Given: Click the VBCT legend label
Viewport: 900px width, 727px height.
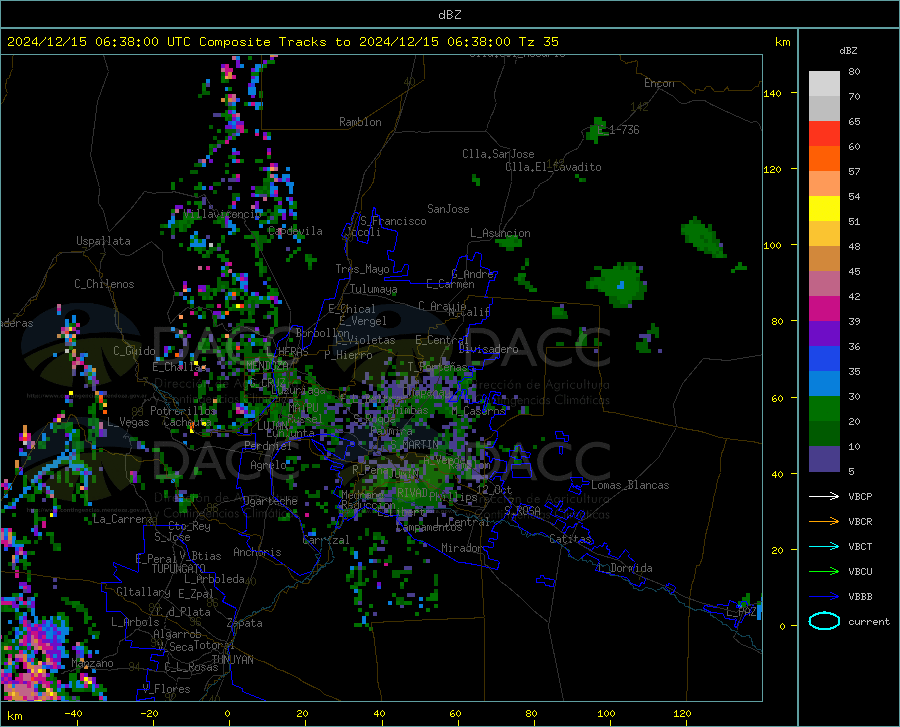Looking at the screenshot, I should (x=860, y=546).
